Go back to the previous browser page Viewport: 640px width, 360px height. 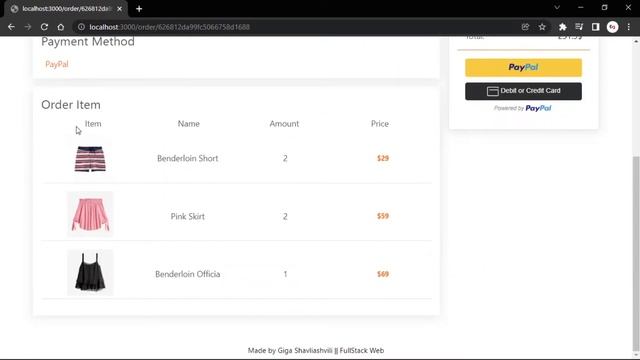click(x=11, y=27)
